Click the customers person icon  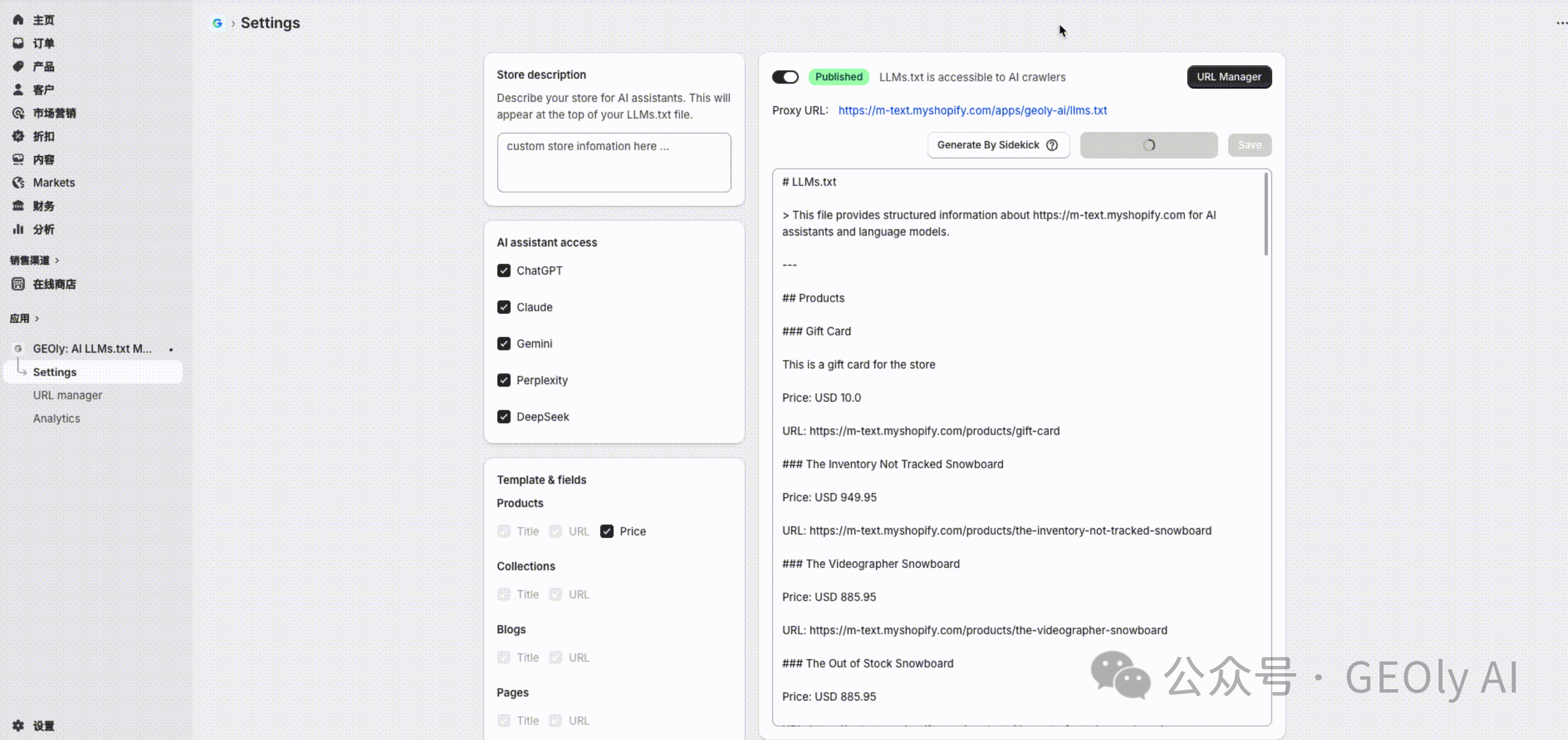(18, 89)
